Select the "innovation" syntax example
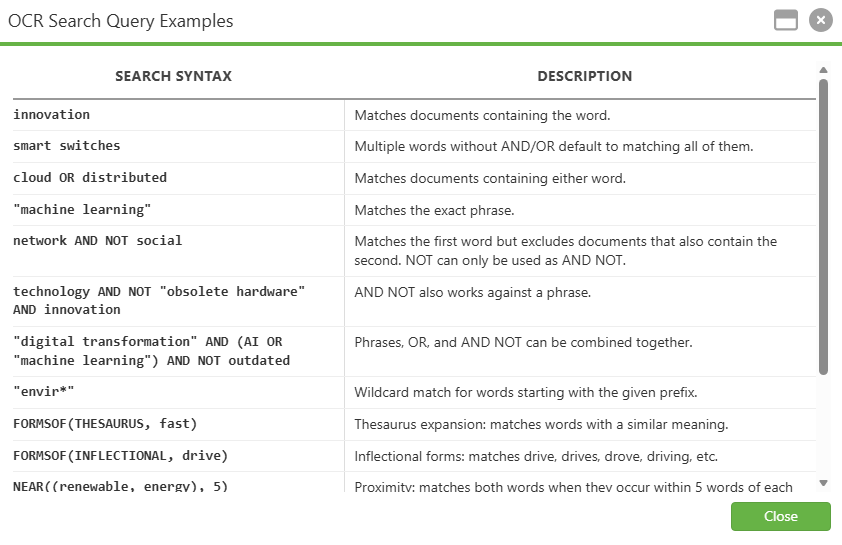Viewport: 842px width, 545px height. click(52, 114)
